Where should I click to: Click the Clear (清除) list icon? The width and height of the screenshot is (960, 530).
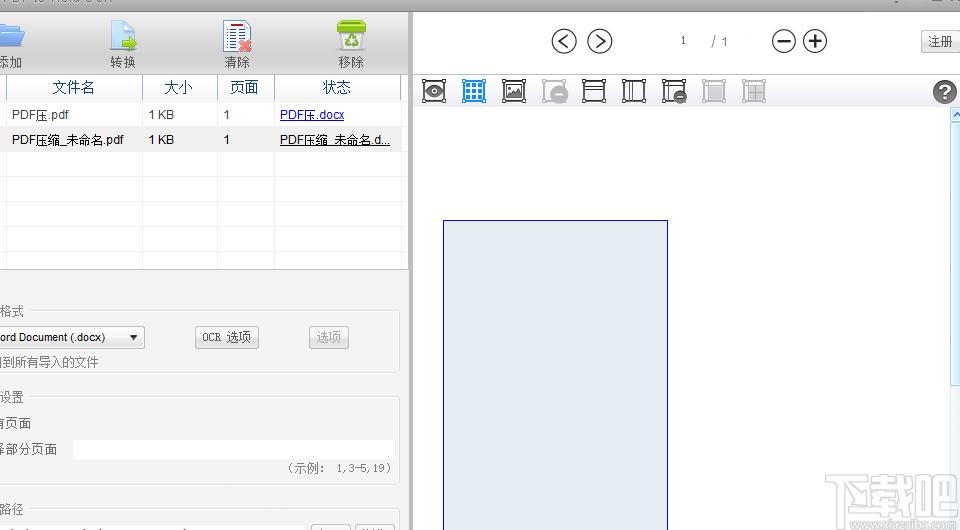click(x=238, y=36)
